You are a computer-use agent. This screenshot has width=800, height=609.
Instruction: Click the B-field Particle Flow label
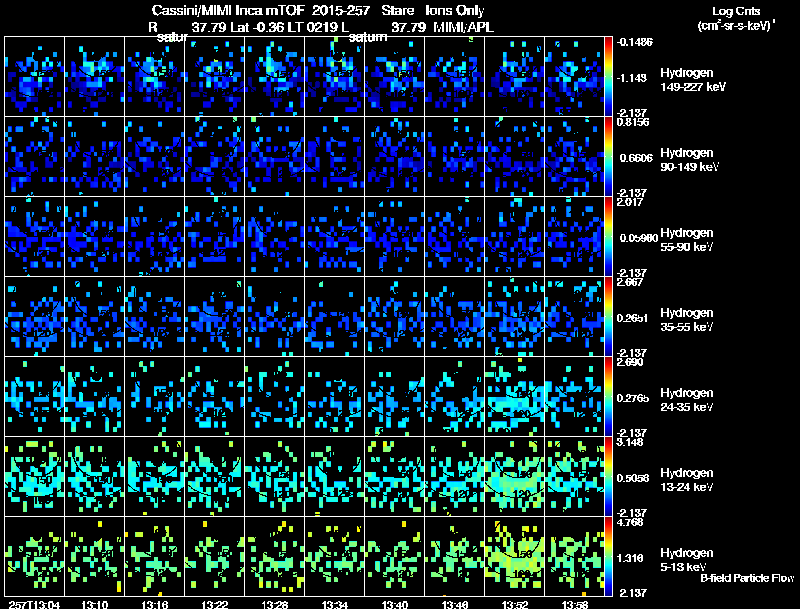coord(747,578)
